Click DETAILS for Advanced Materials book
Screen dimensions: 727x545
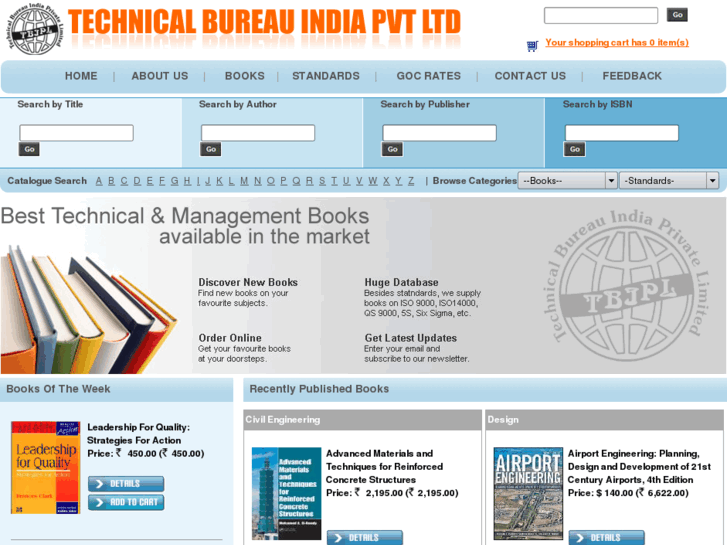[365, 538]
